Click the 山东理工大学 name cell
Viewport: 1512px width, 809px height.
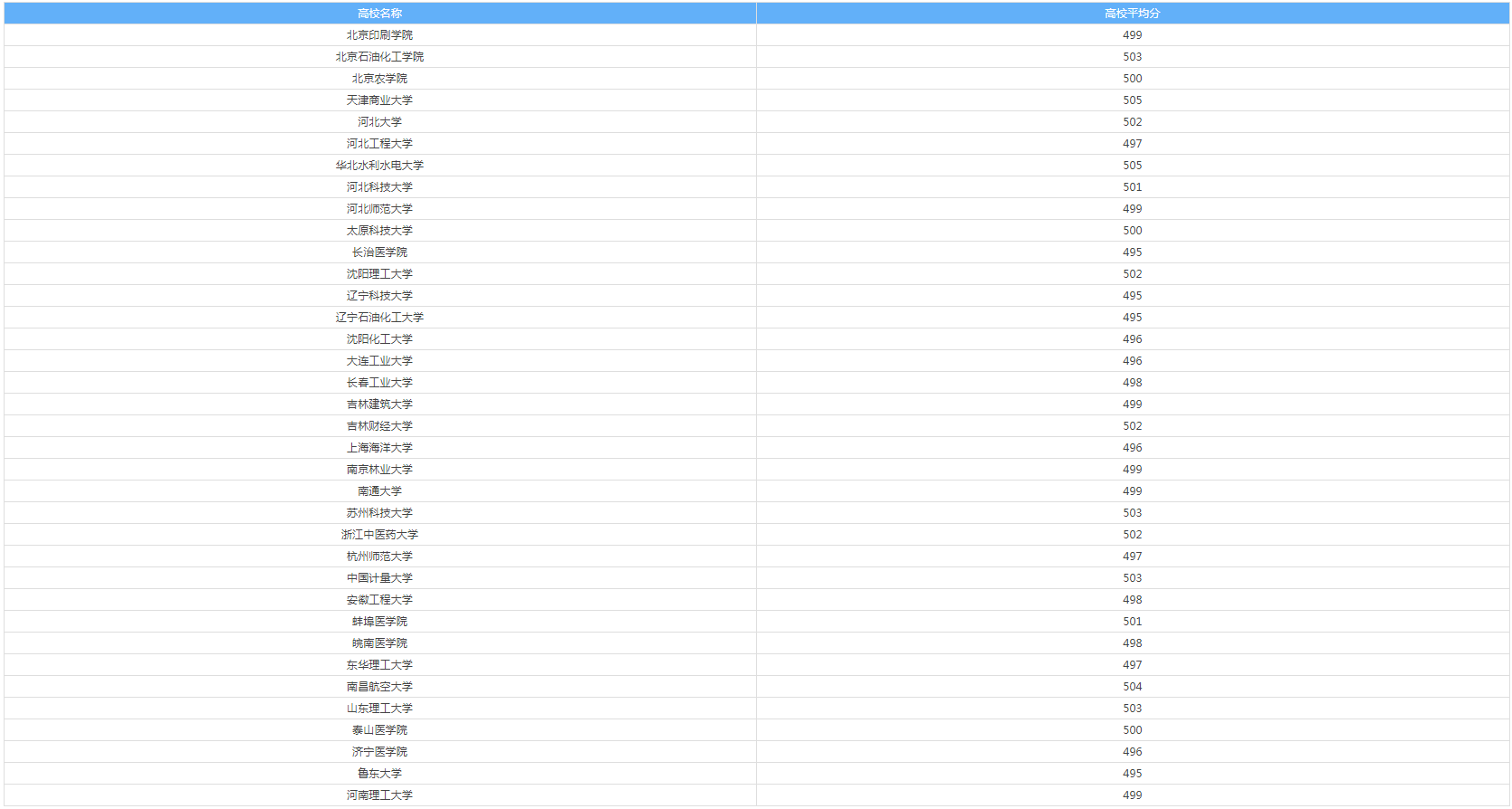(x=379, y=709)
